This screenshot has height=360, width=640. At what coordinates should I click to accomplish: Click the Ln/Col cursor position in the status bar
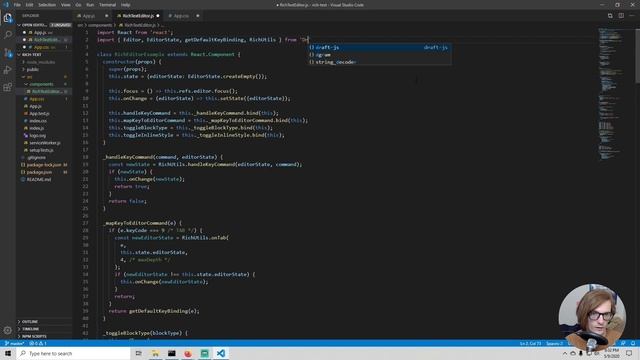click(x=531, y=344)
